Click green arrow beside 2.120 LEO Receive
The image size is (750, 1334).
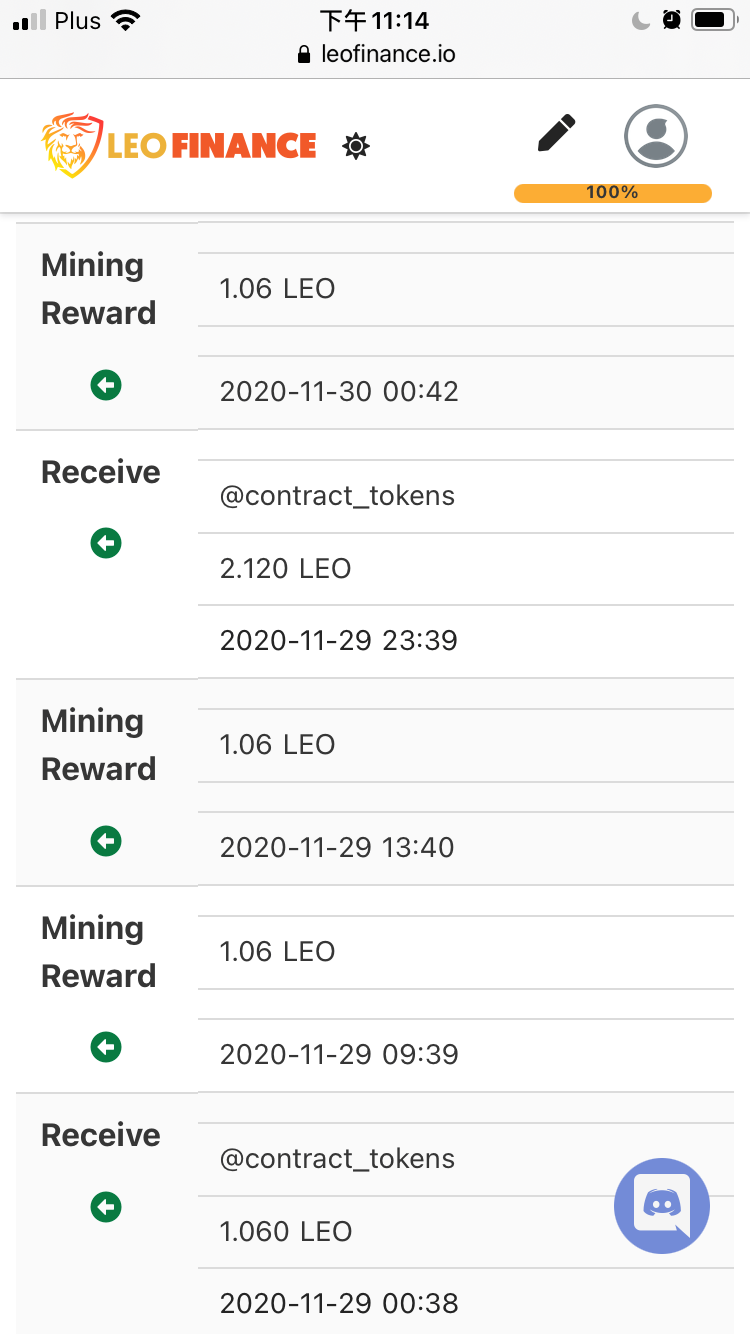(106, 543)
